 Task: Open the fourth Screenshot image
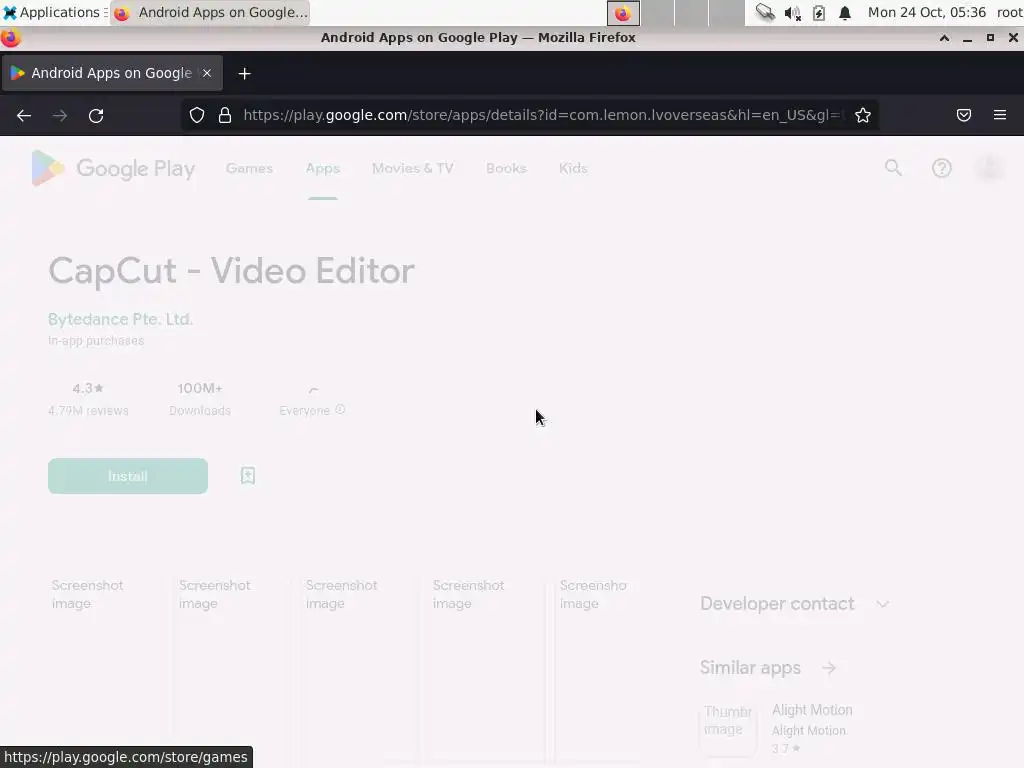[x=487, y=673]
